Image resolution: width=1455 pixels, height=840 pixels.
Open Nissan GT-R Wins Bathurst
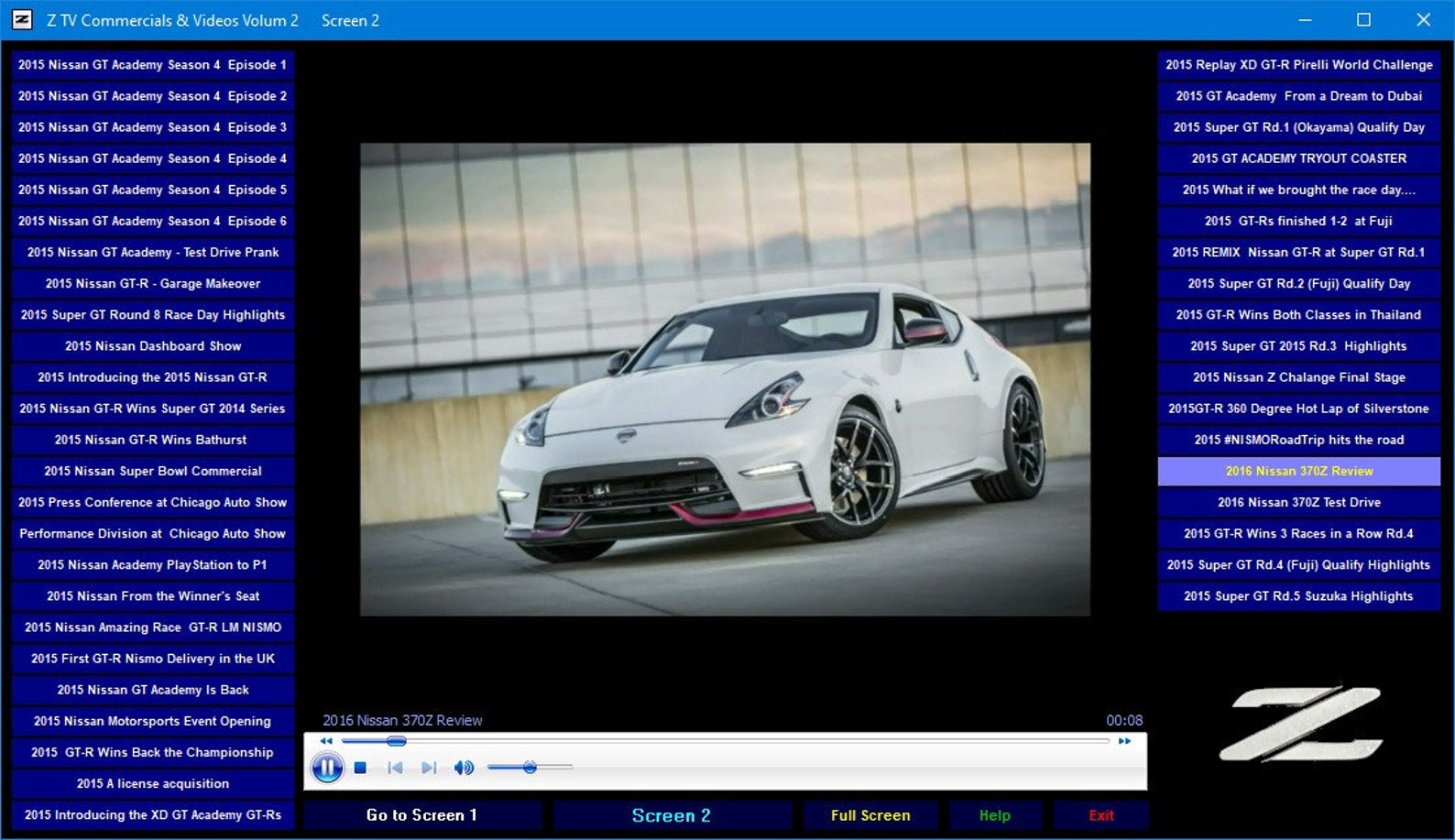click(153, 440)
